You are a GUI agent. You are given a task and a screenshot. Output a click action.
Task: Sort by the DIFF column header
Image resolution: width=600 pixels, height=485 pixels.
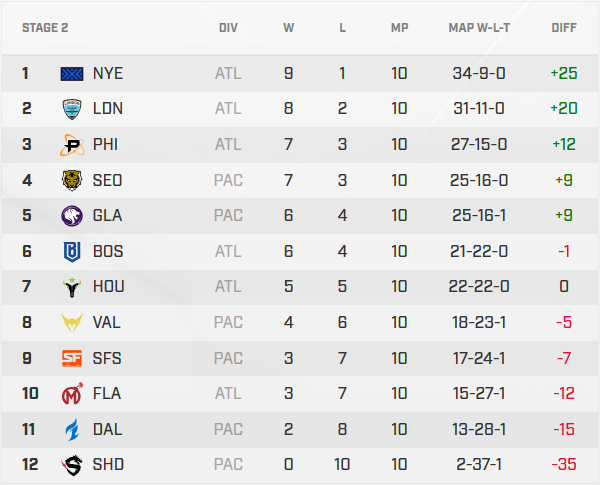pos(564,28)
